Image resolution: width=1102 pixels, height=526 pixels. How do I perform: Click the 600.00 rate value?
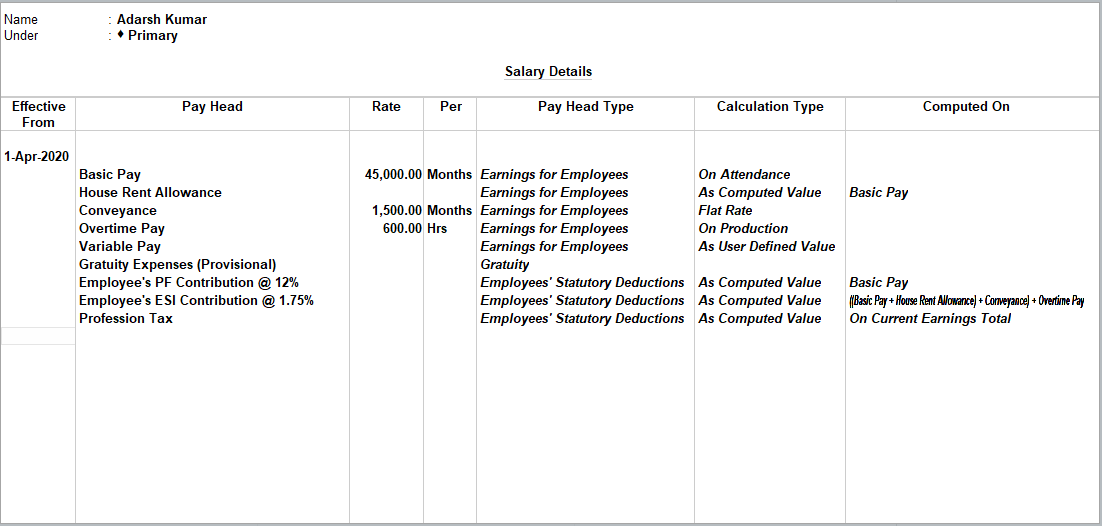click(403, 229)
